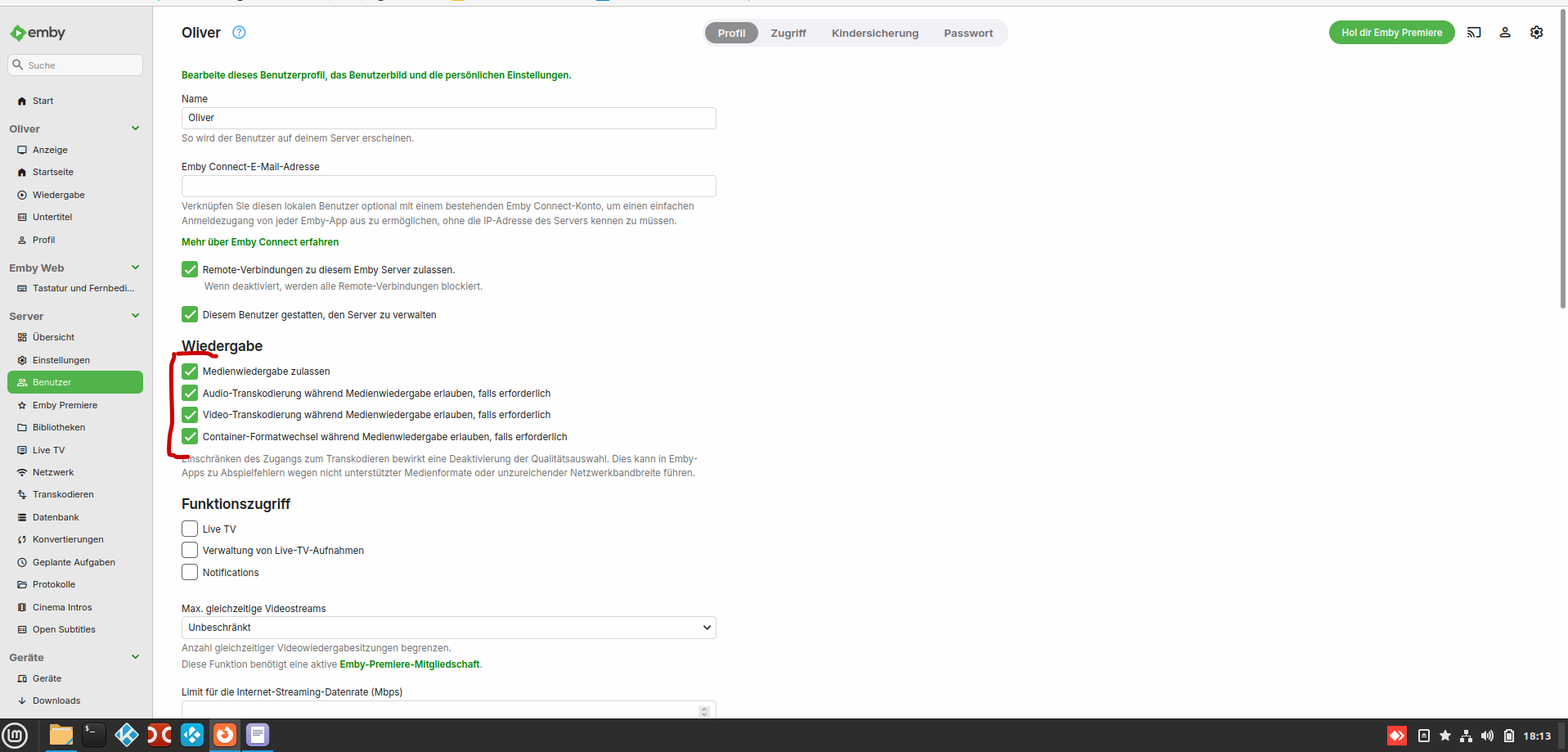Open the file manager from the taskbar
The height and width of the screenshot is (752, 1568).
[61, 735]
